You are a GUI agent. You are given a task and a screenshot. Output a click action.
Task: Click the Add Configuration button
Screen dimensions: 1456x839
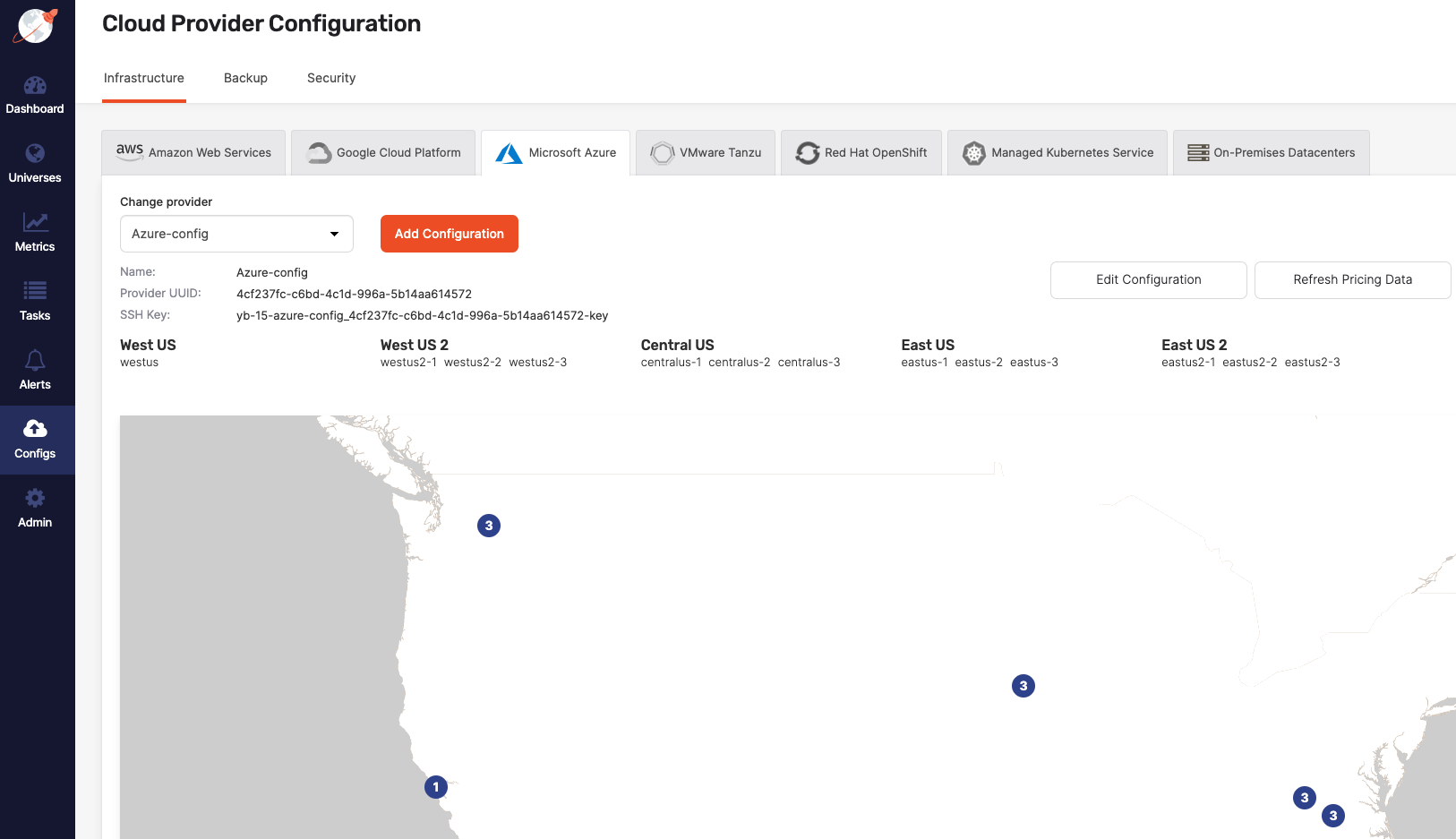[x=449, y=234]
